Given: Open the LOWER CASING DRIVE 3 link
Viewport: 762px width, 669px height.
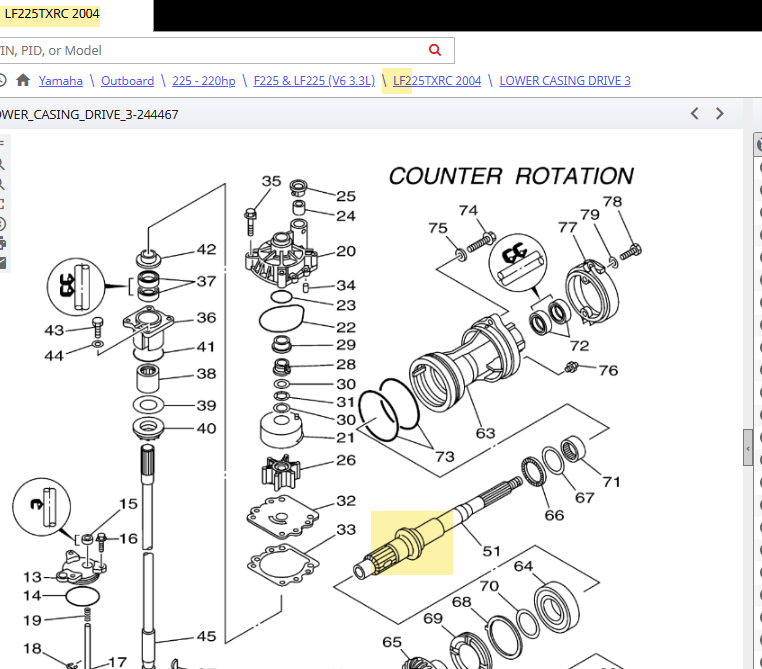Looking at the screenshot, I should click(565, 81).
